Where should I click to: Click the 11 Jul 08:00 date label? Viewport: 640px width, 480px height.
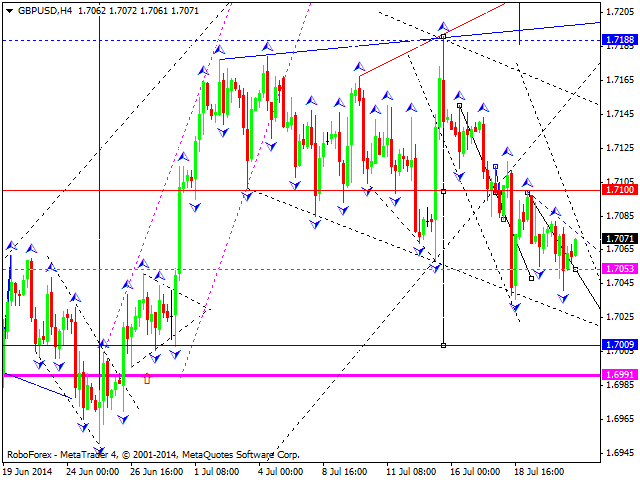(x=412, y=470)
